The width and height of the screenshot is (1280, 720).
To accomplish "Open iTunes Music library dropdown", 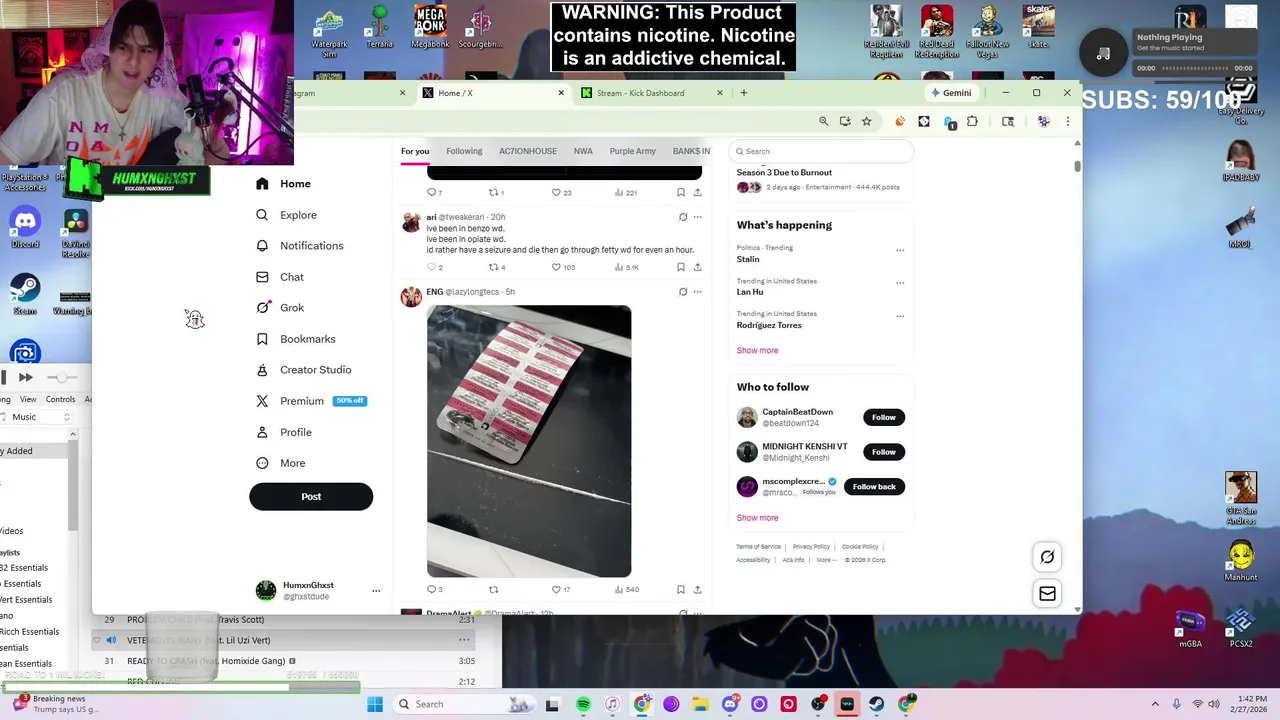I will (36, 417).
